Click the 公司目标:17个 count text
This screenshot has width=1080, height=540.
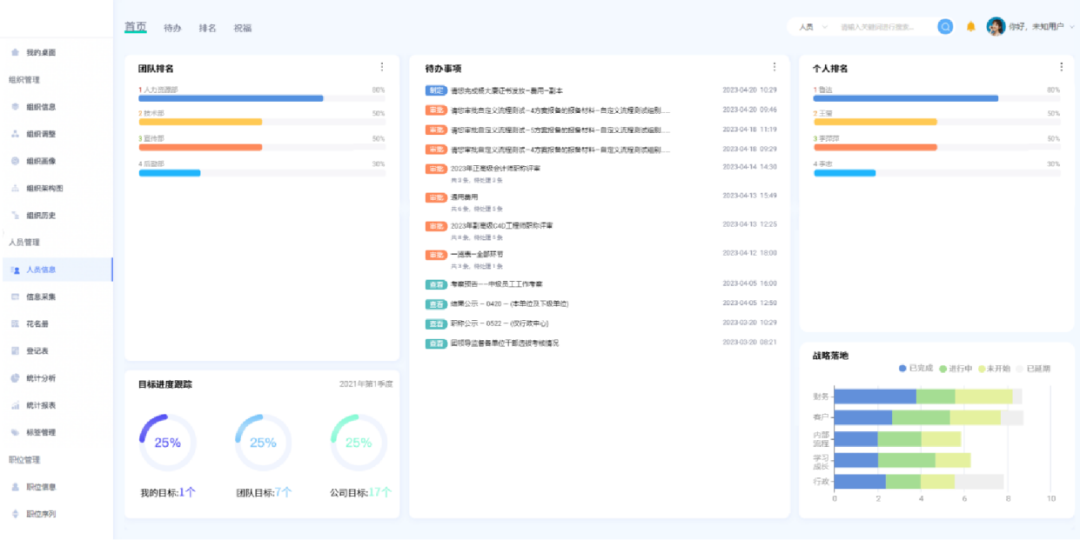[x=361, y=492]
